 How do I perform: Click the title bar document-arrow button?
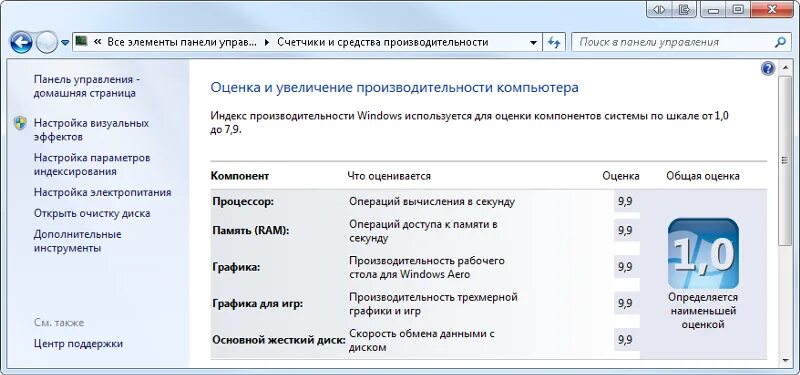point(684,9)
